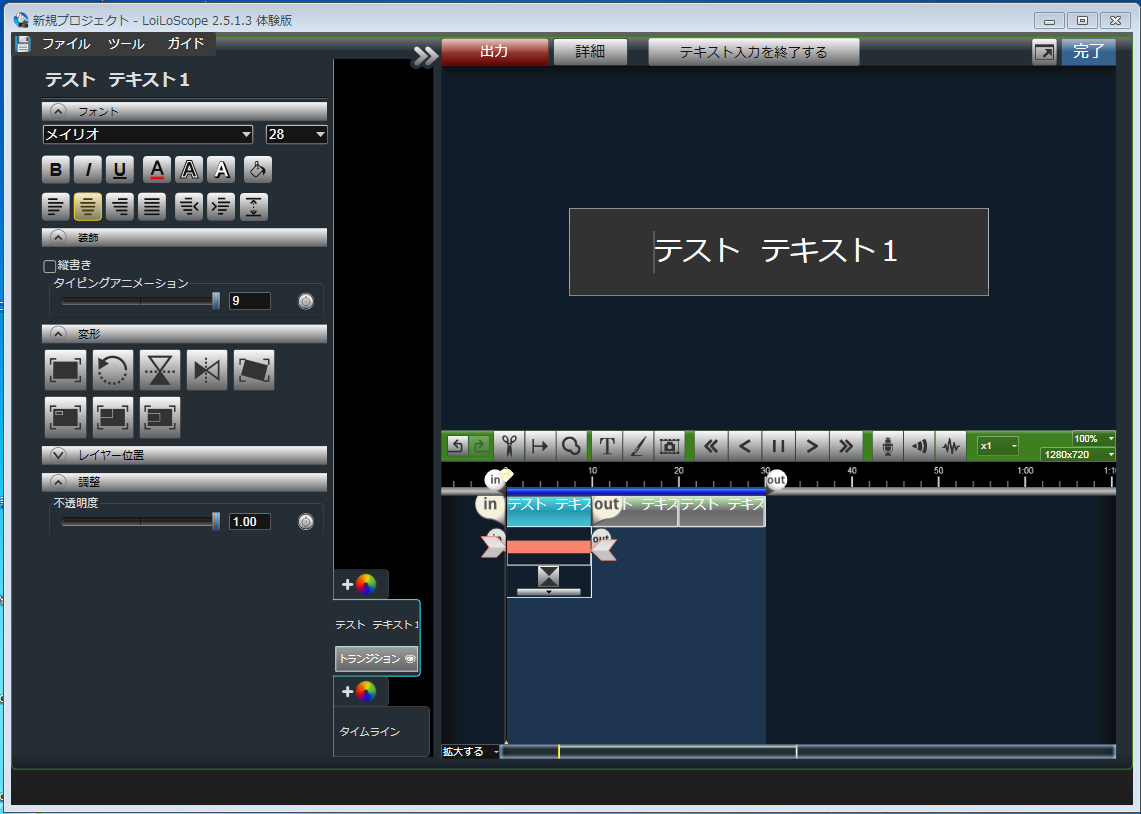Toggle underline text formatting
Screen dimensions: 1141x814
point(120,169)
